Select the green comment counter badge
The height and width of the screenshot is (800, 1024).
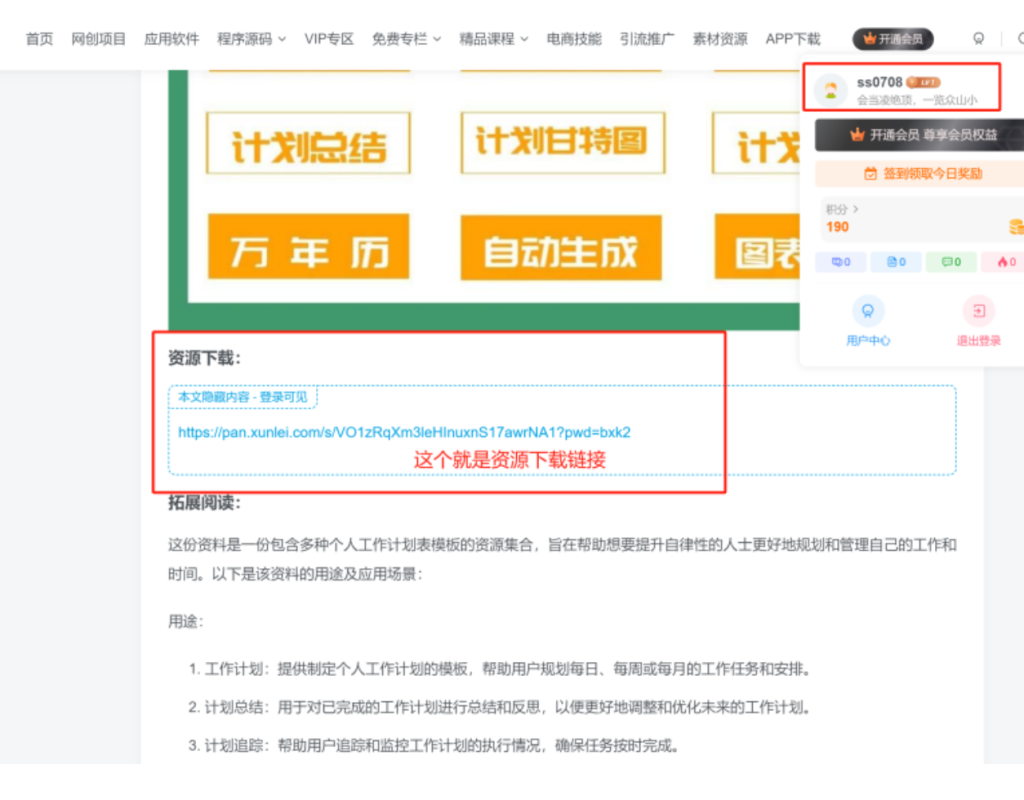(950, 262)
